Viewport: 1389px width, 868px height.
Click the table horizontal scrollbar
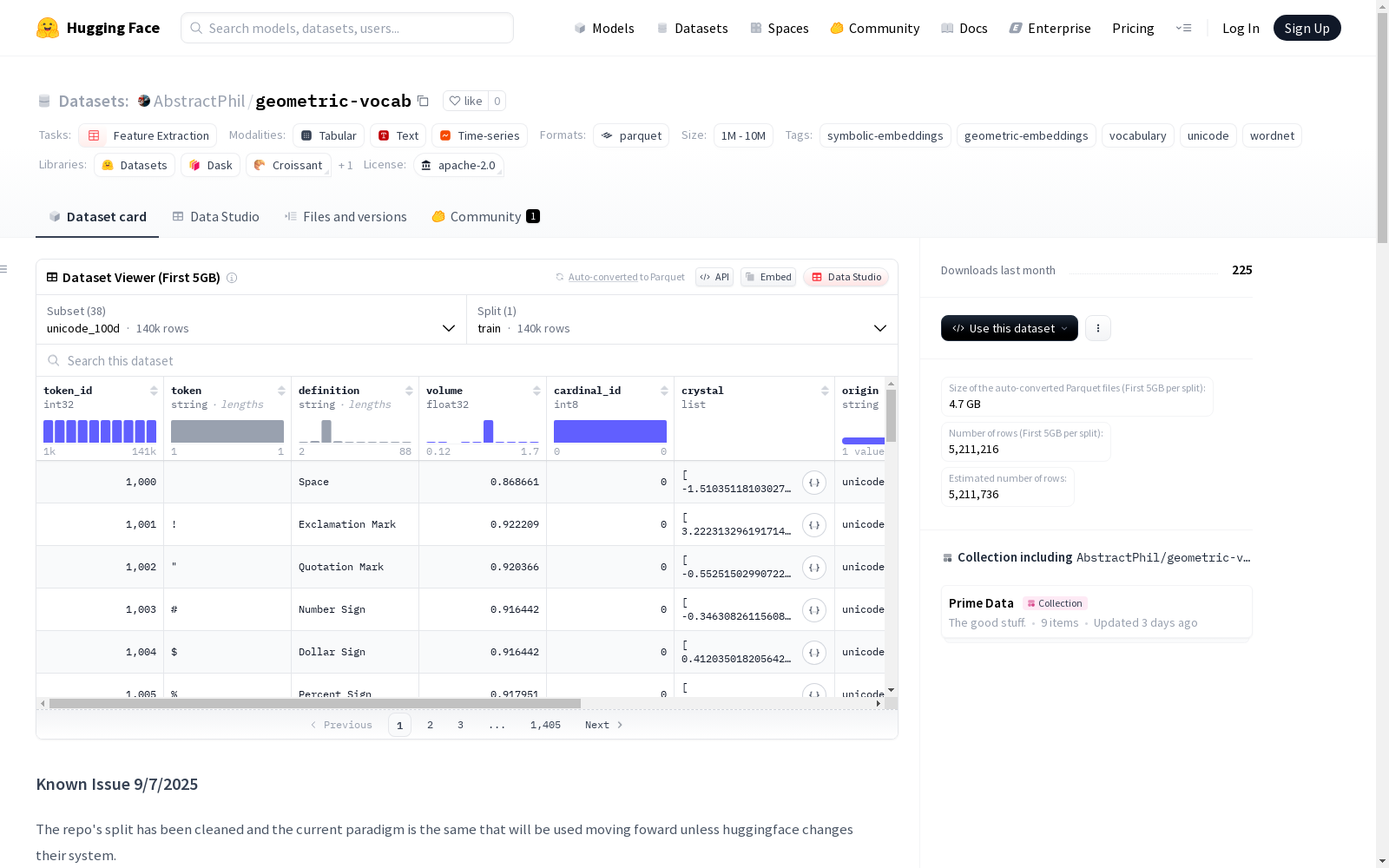pyautogui.click(x=314, y=703)
